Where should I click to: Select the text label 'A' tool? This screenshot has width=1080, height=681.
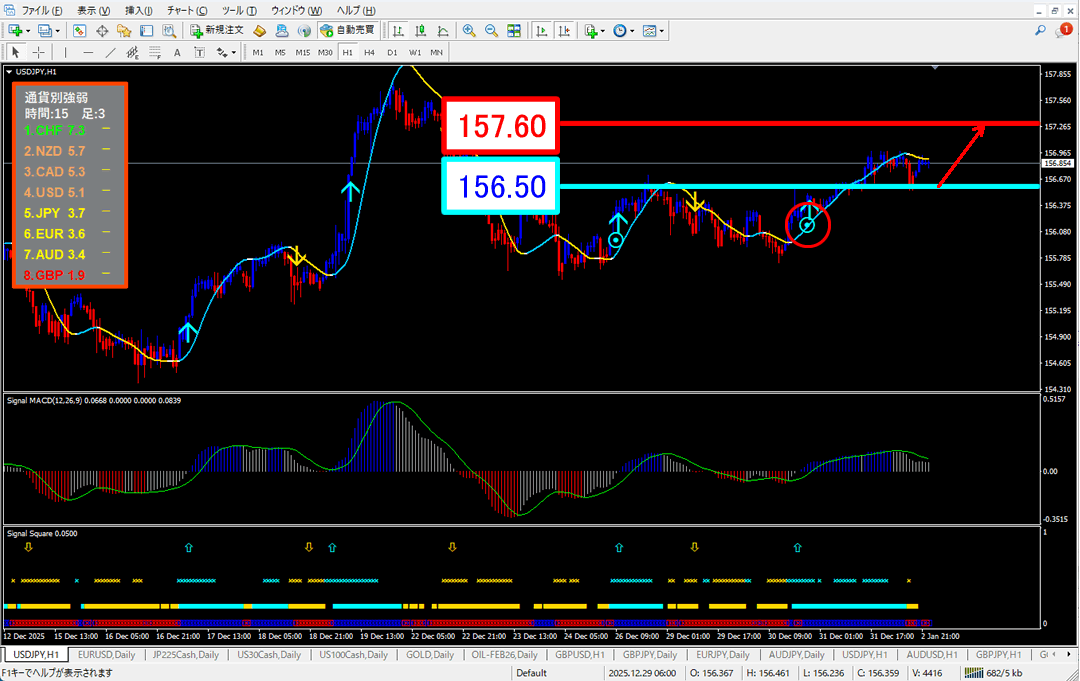tap(177, 52)
